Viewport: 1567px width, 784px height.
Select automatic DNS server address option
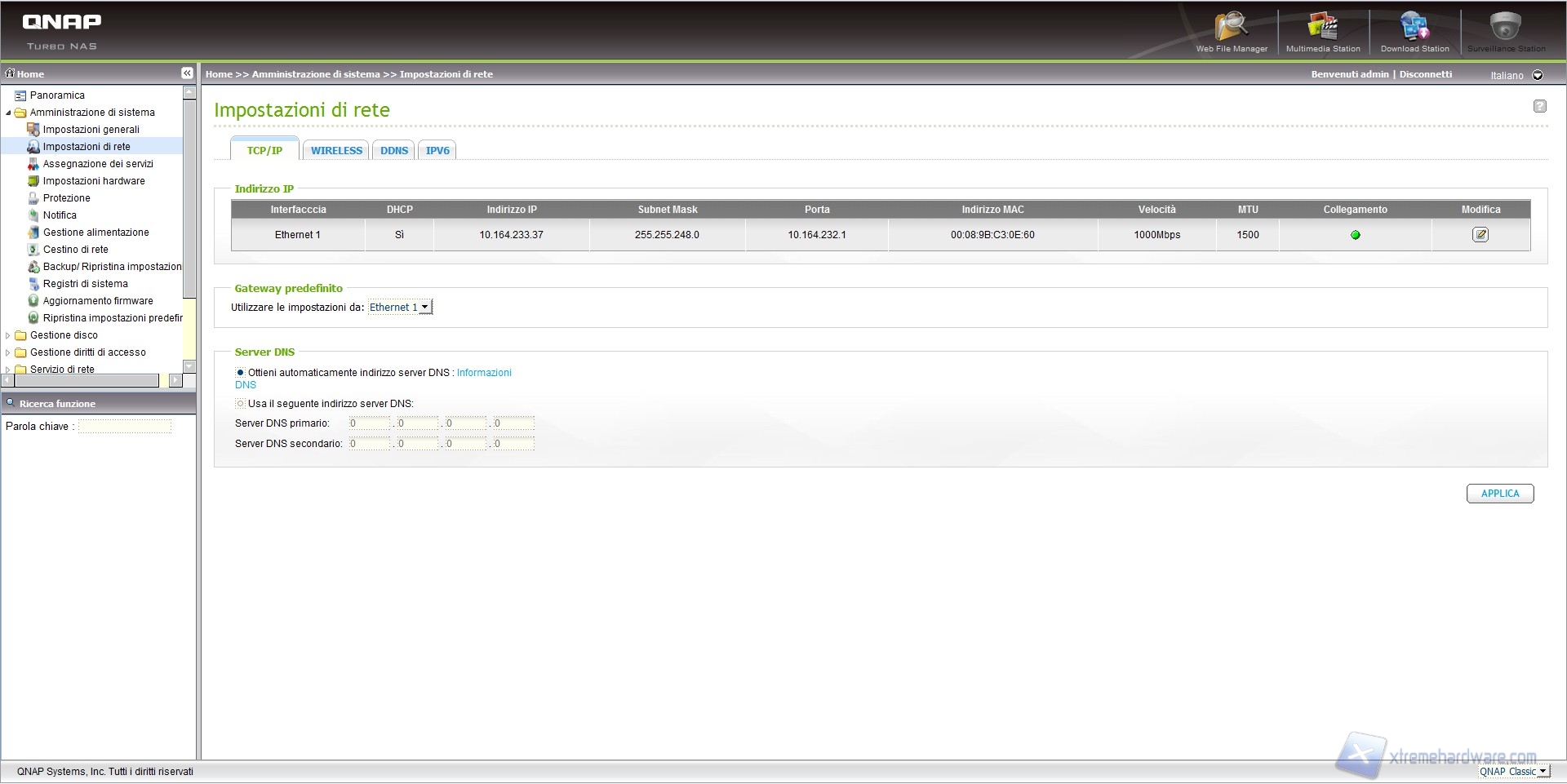(240, 373)
